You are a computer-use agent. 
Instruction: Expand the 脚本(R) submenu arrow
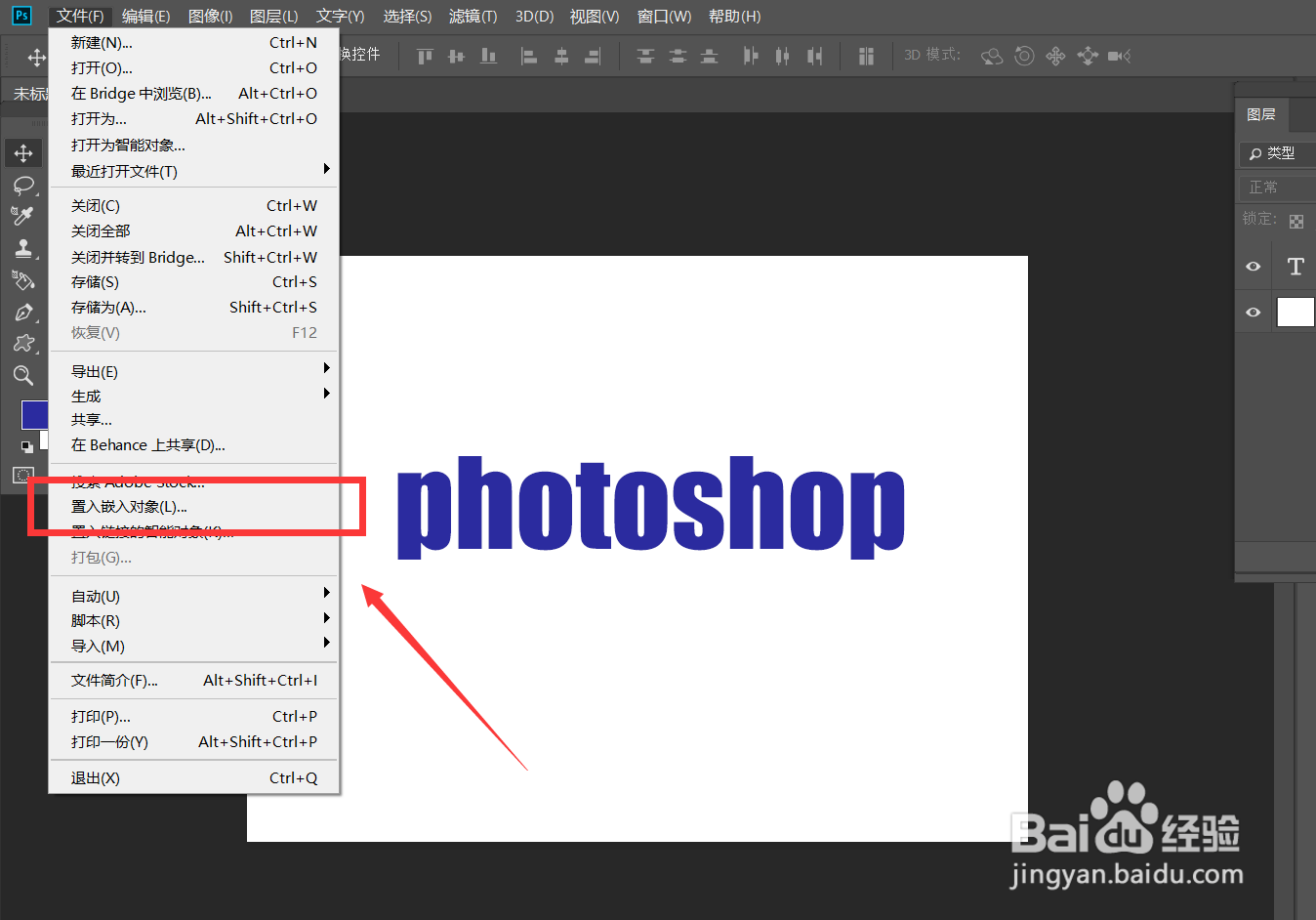327,618
